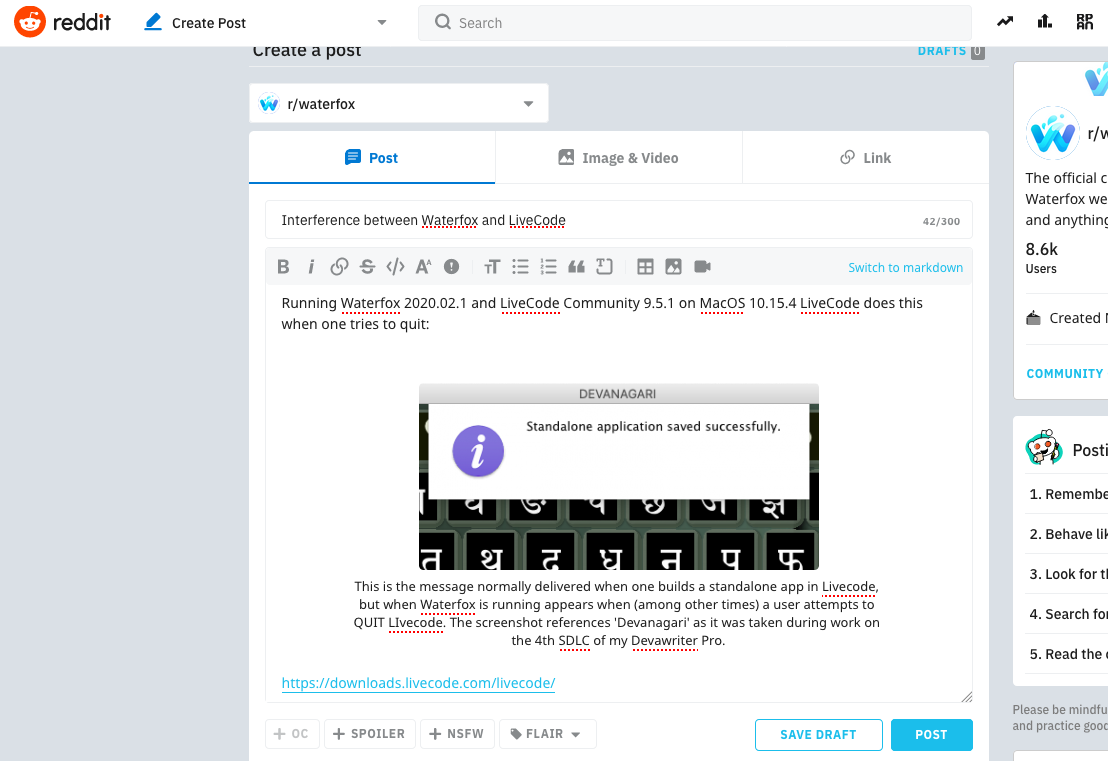Expand the Flair dropdown
Viewport: 1108px width, 761px height.
[x=547, y=734]
